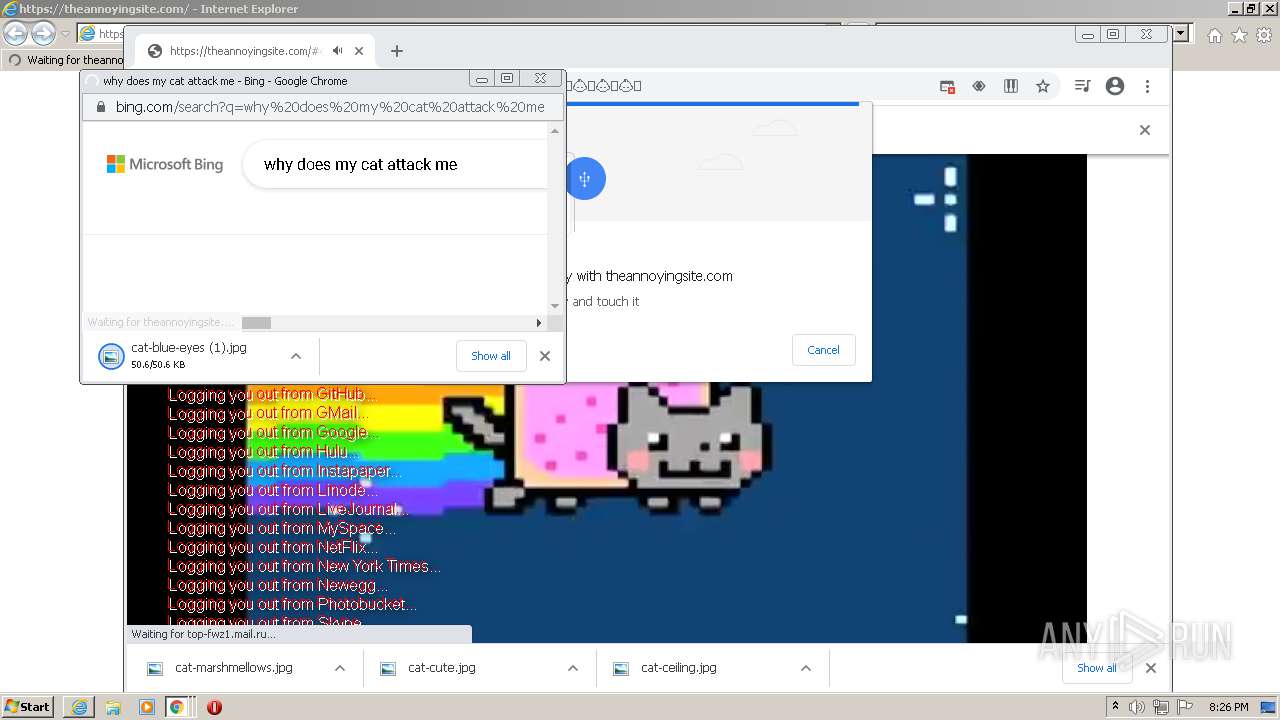Open the Windows Start menu

coord(27,707)
